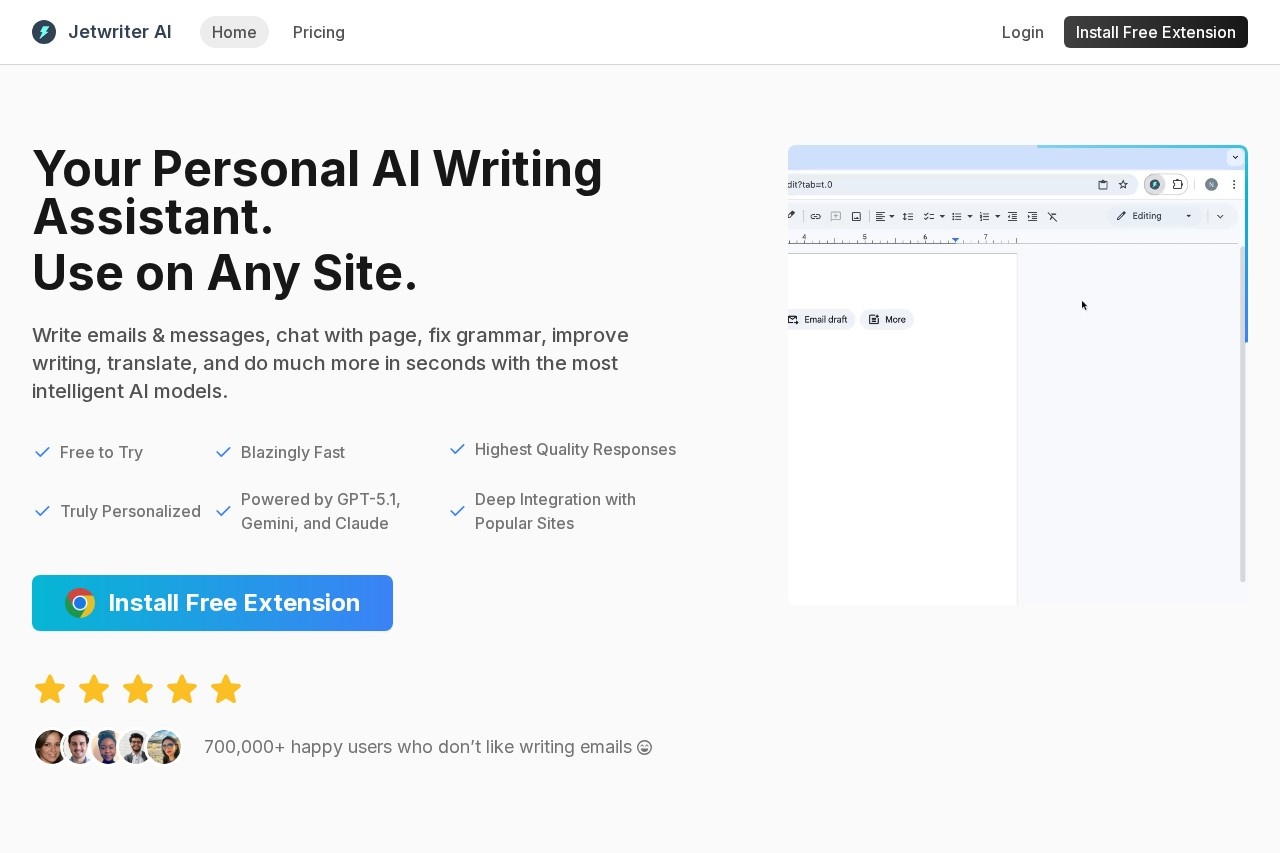Click the checklist icon in the toolbar
Screen dimensions: 1280x853
[928, 216]
